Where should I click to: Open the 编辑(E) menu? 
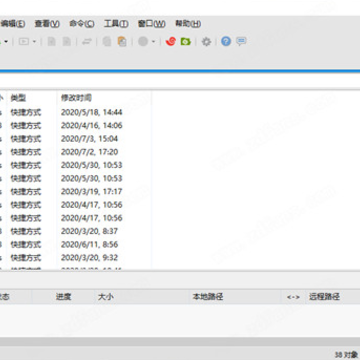pos(13,24)
